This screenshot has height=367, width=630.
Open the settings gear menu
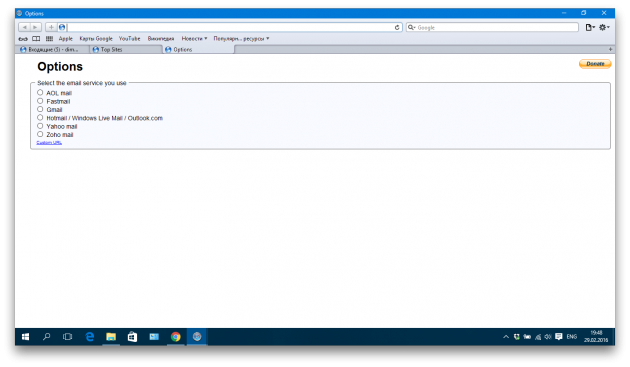(604, 27)
